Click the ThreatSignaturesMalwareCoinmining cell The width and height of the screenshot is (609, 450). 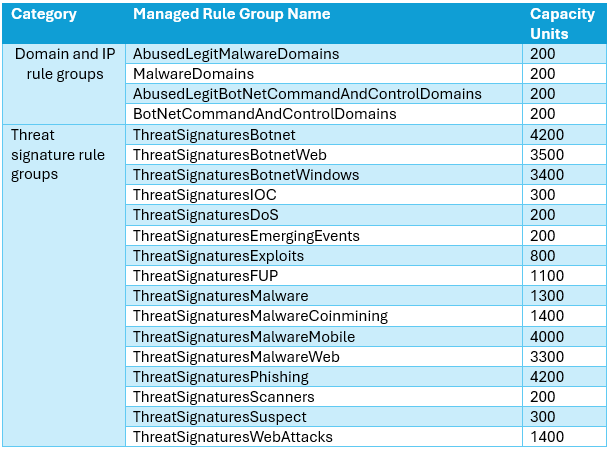pyautogui.click(x=260, y=316)
